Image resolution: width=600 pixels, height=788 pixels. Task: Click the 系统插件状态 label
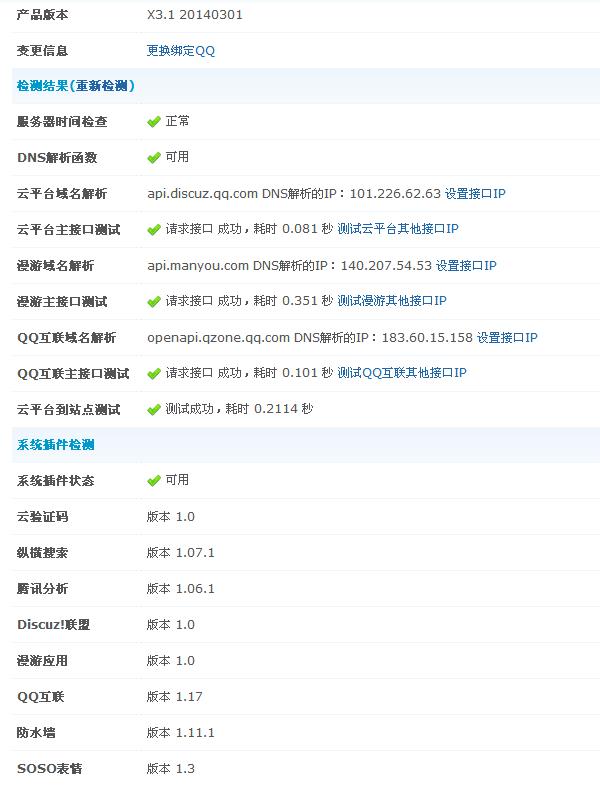tap(55, 481)
